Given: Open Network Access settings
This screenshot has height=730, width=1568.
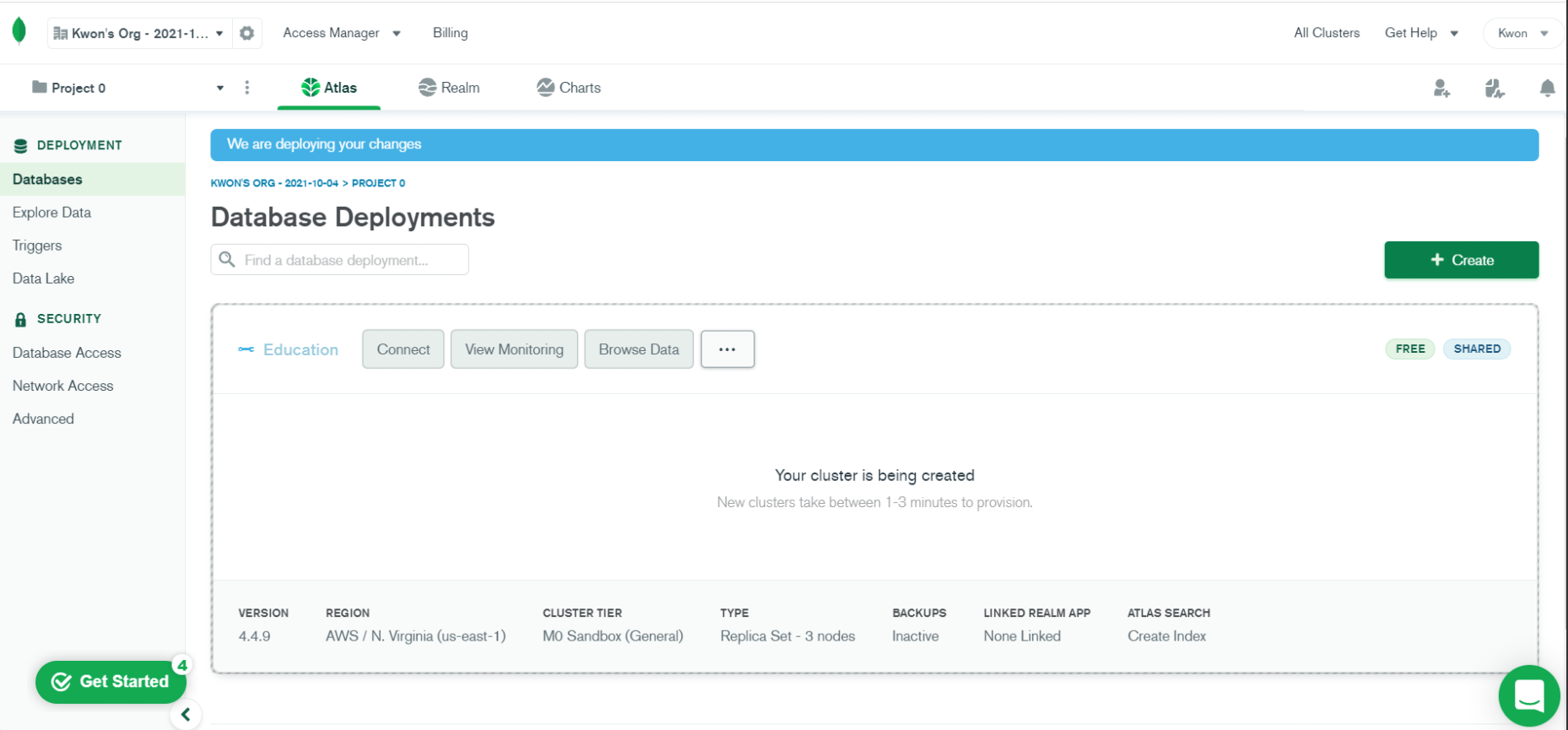Looking at the screenshot, I should click(x=62, y=386).
